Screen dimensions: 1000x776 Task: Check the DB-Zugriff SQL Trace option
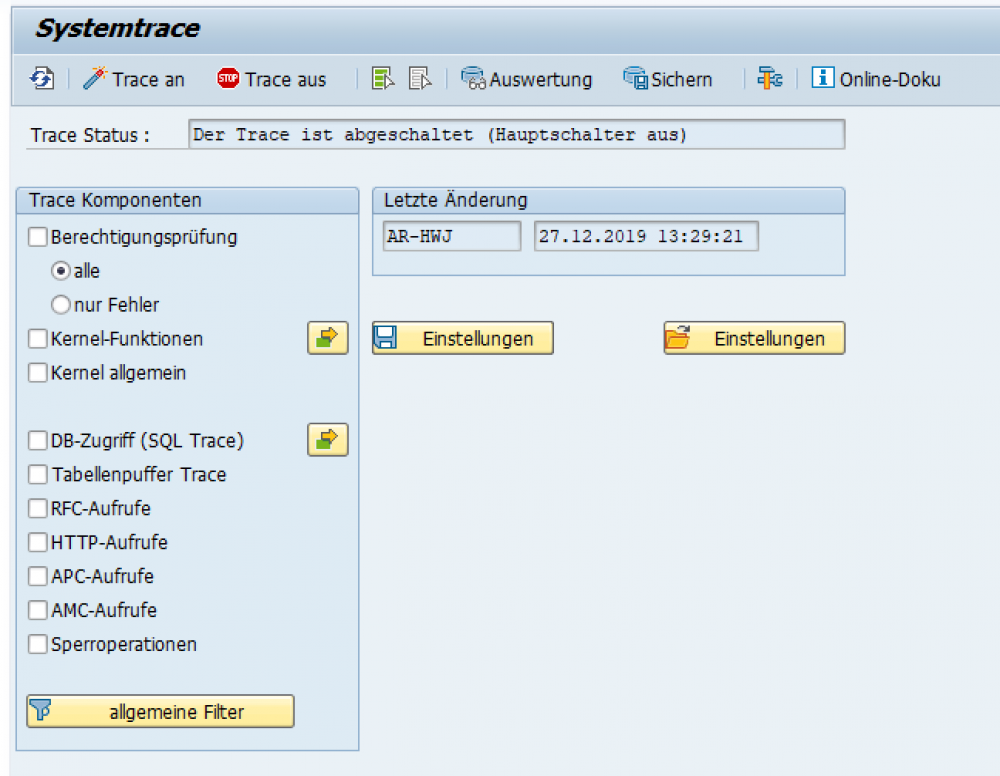37,440
